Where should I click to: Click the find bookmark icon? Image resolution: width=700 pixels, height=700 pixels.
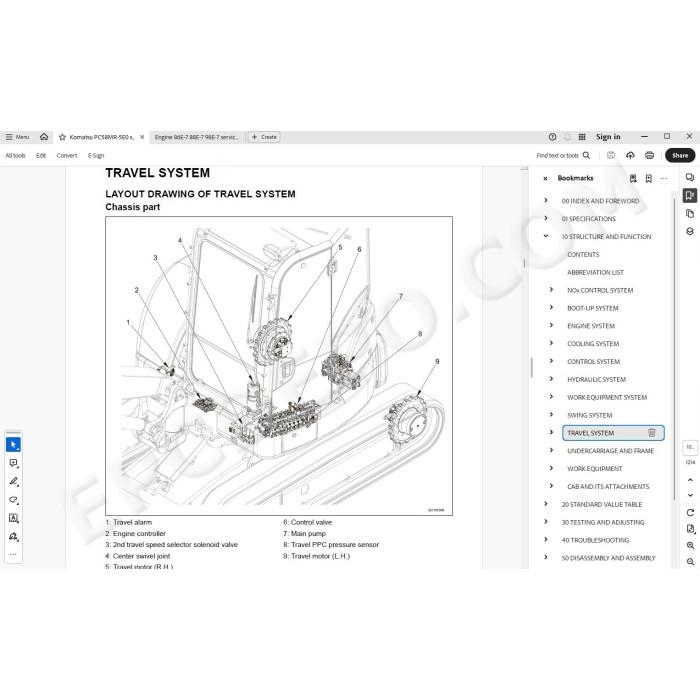pyautogui.click(x=633, y=179)
